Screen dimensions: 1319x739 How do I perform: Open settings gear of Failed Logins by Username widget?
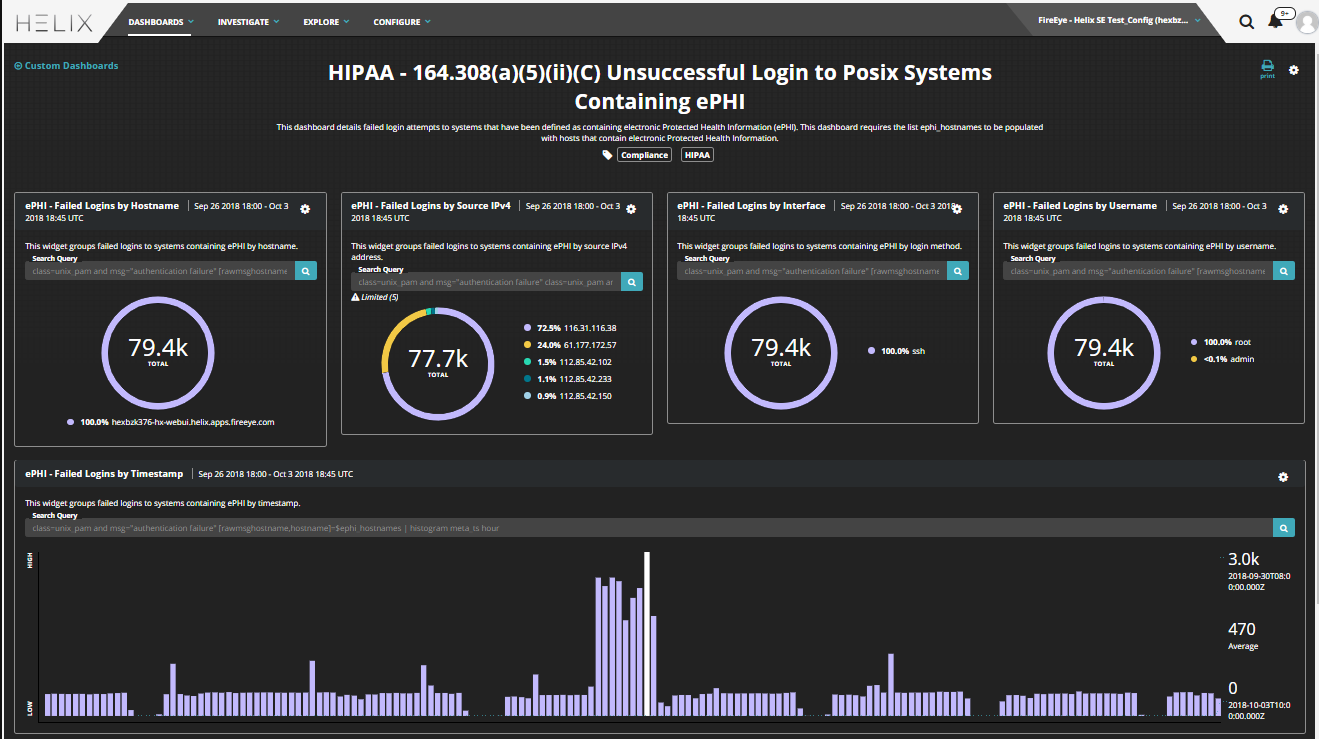pos(1283,209)
